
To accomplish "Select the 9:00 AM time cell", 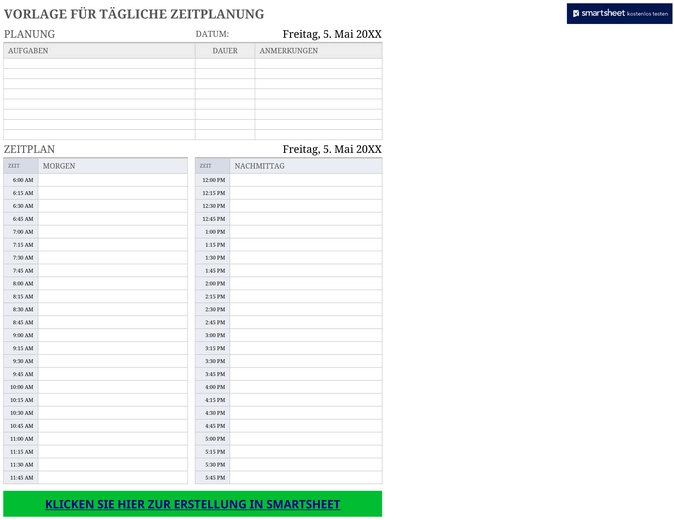I will click(21, 335).
